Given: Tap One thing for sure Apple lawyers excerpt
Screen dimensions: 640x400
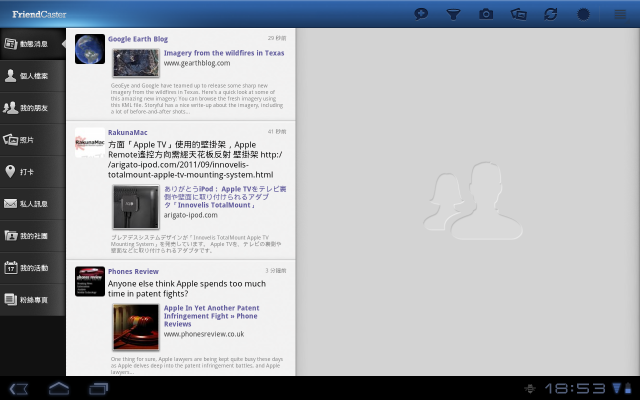Looking at the screenshot, I should click(197, 365).
